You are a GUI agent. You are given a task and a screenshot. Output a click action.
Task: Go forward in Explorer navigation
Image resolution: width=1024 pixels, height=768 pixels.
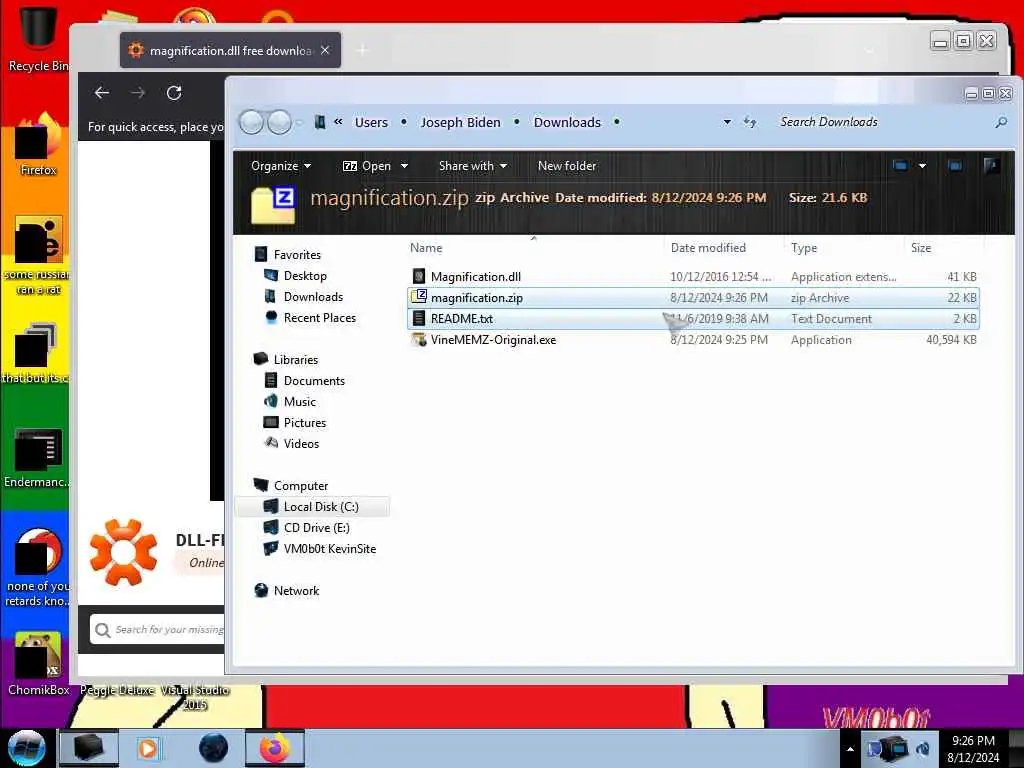click(x=280, y=122)
